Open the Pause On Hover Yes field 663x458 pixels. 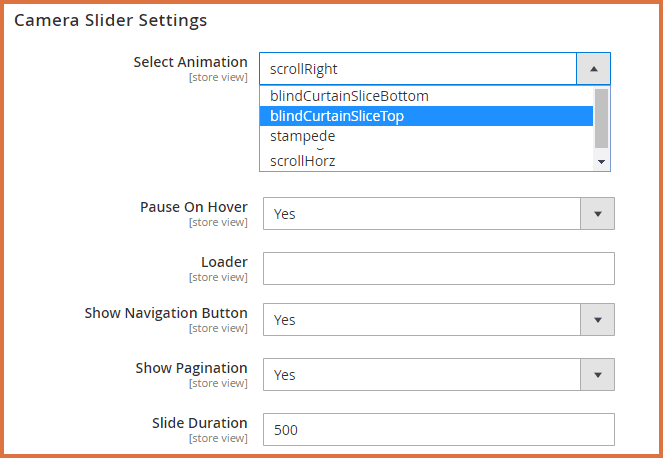pos(421,214)
